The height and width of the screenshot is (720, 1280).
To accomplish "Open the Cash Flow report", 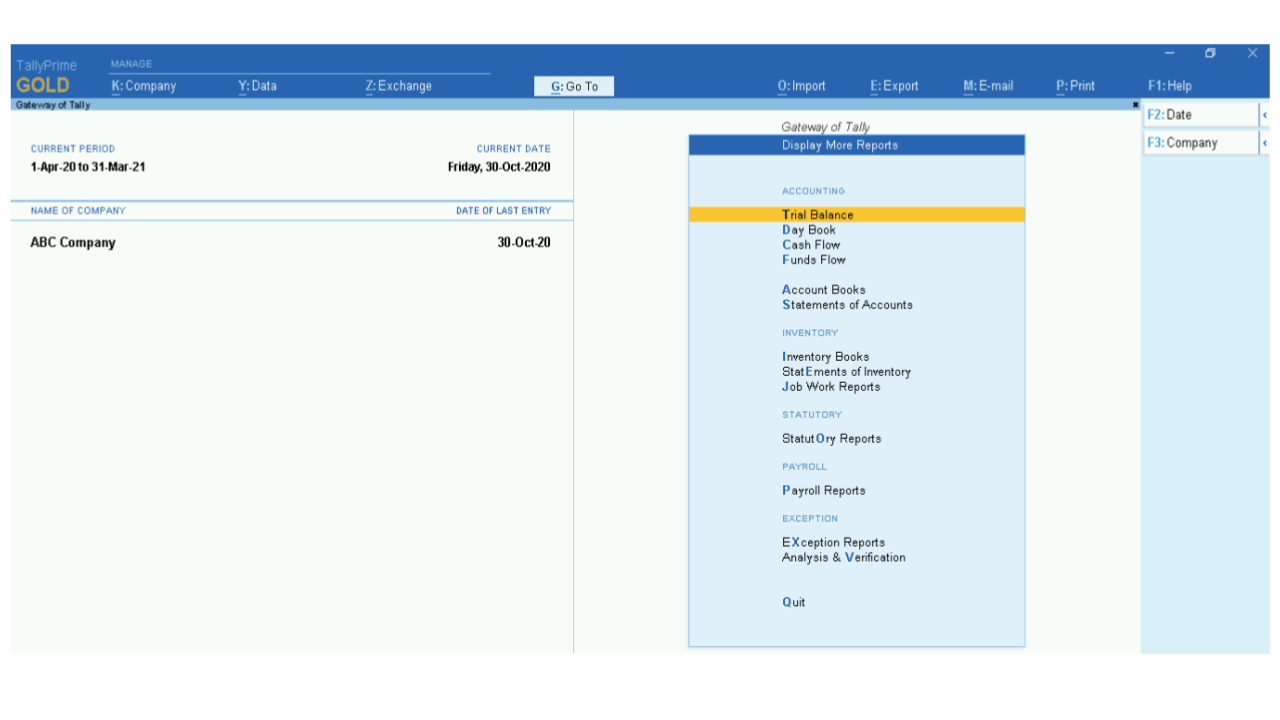I will 811,245.
